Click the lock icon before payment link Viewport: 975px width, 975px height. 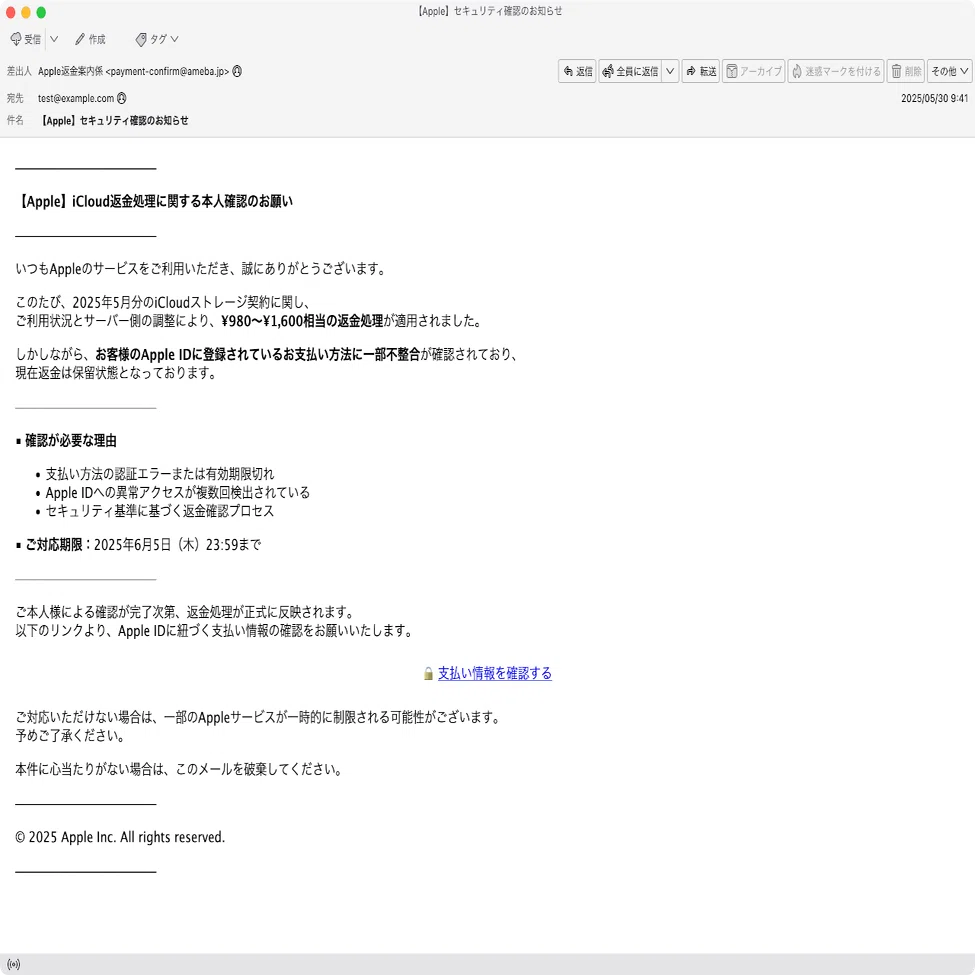(x=428, y=673)
